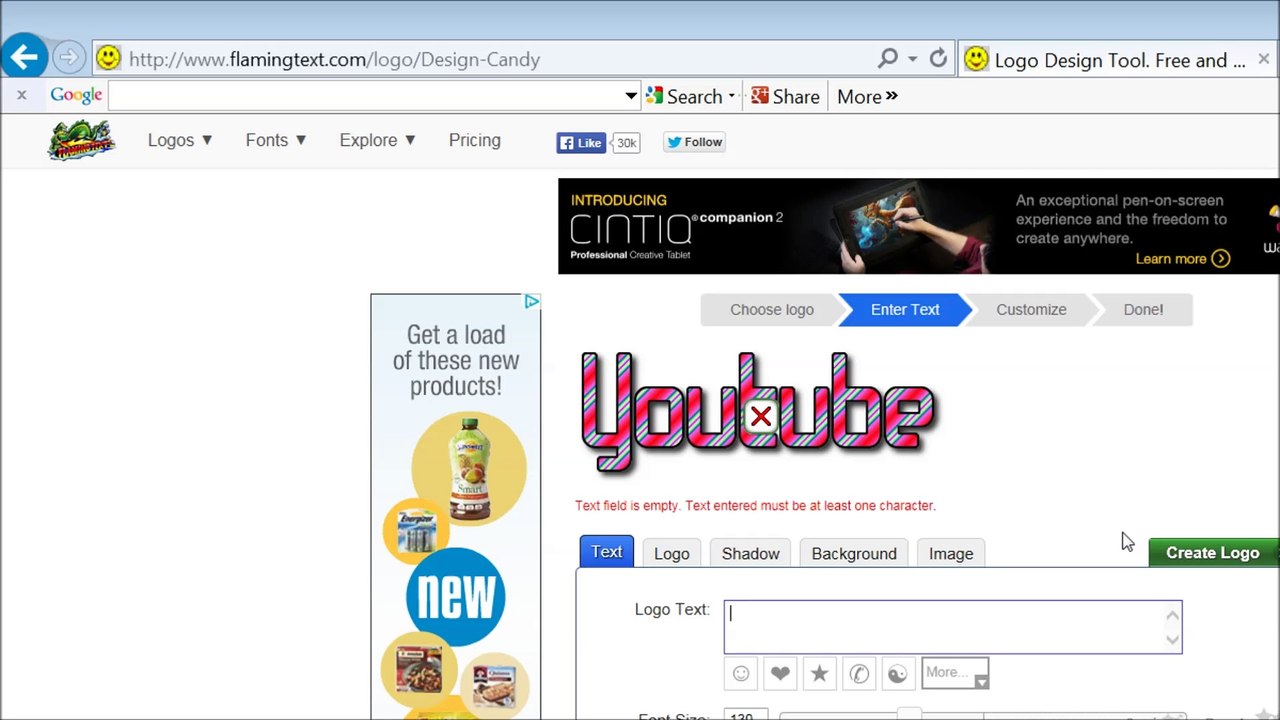Click the Google toolbar Search button
The image size is (1280, 720).
coord(684,96)
